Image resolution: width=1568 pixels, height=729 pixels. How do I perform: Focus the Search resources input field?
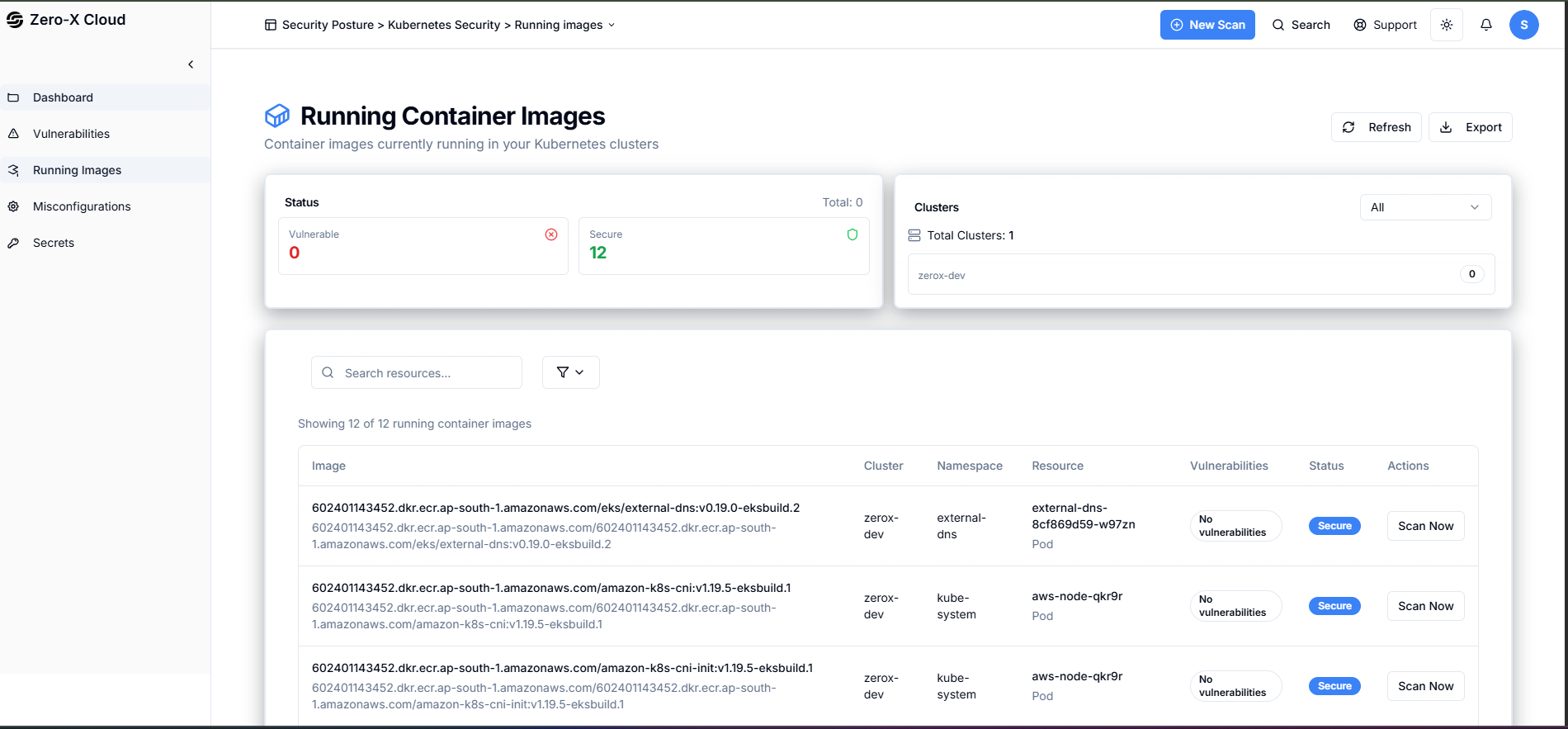click(417, 372)
